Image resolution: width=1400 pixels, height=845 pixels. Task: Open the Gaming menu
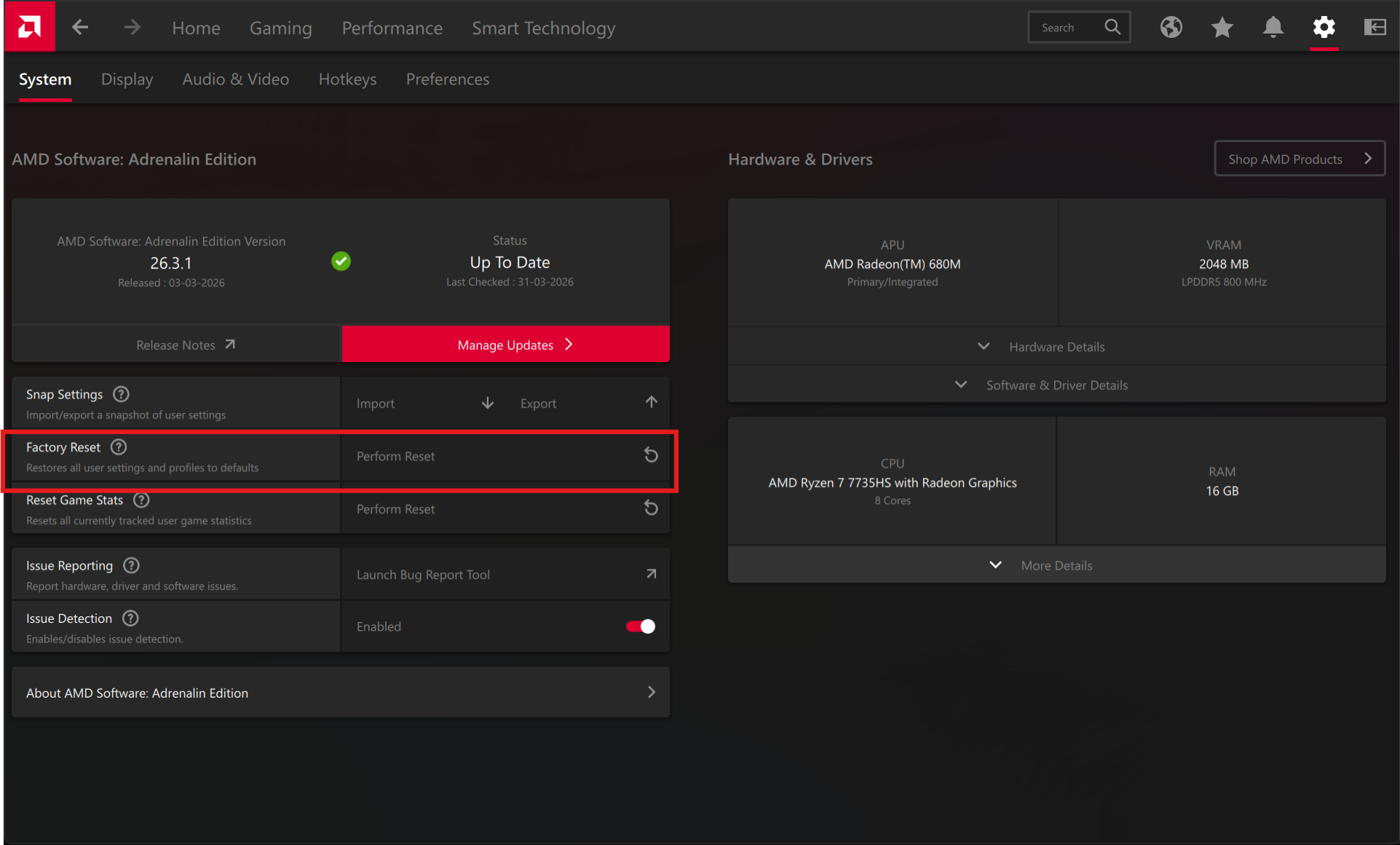pos(281,28)
